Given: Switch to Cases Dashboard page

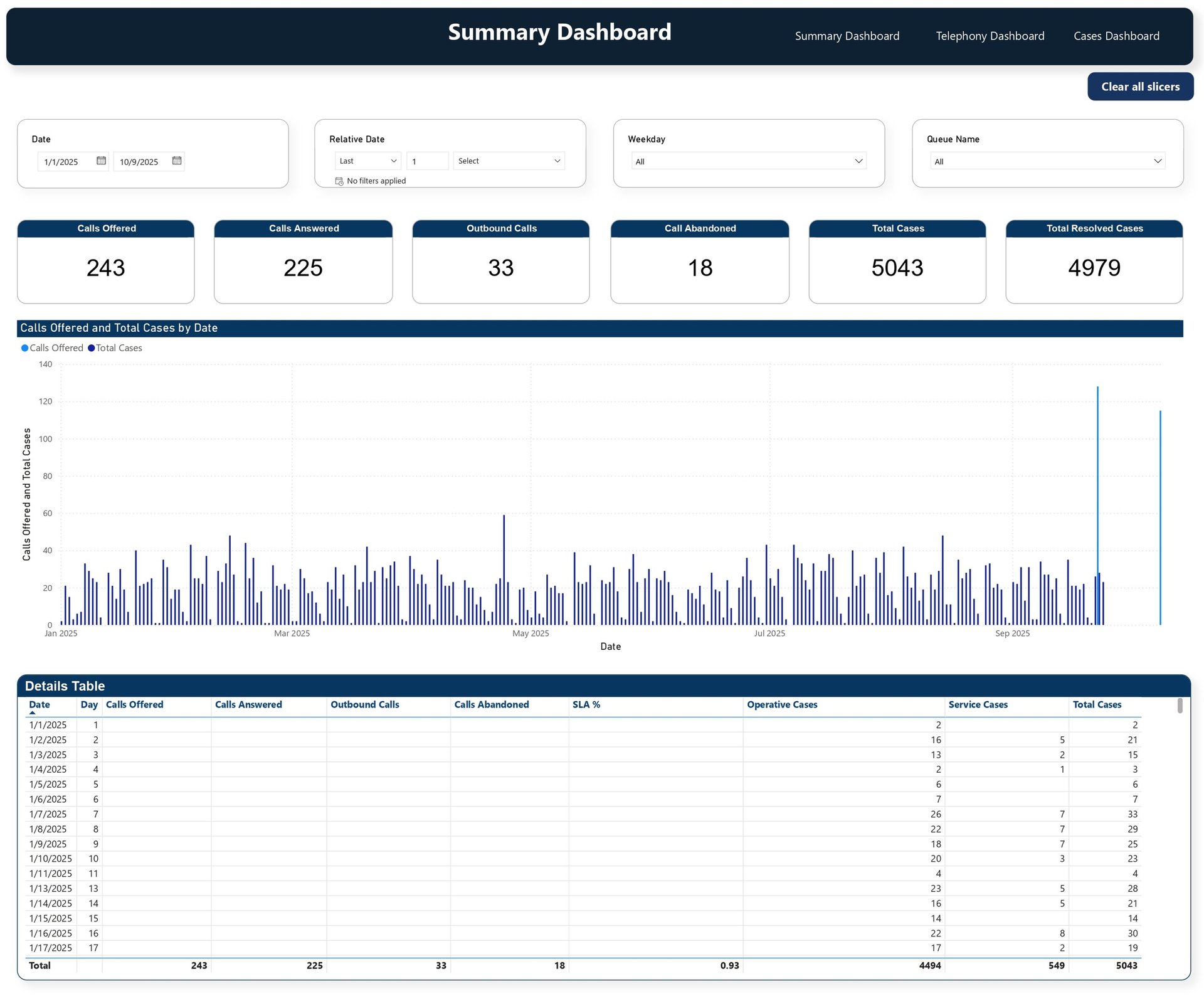Looking at the screenshot, I should pos(1116,36).
